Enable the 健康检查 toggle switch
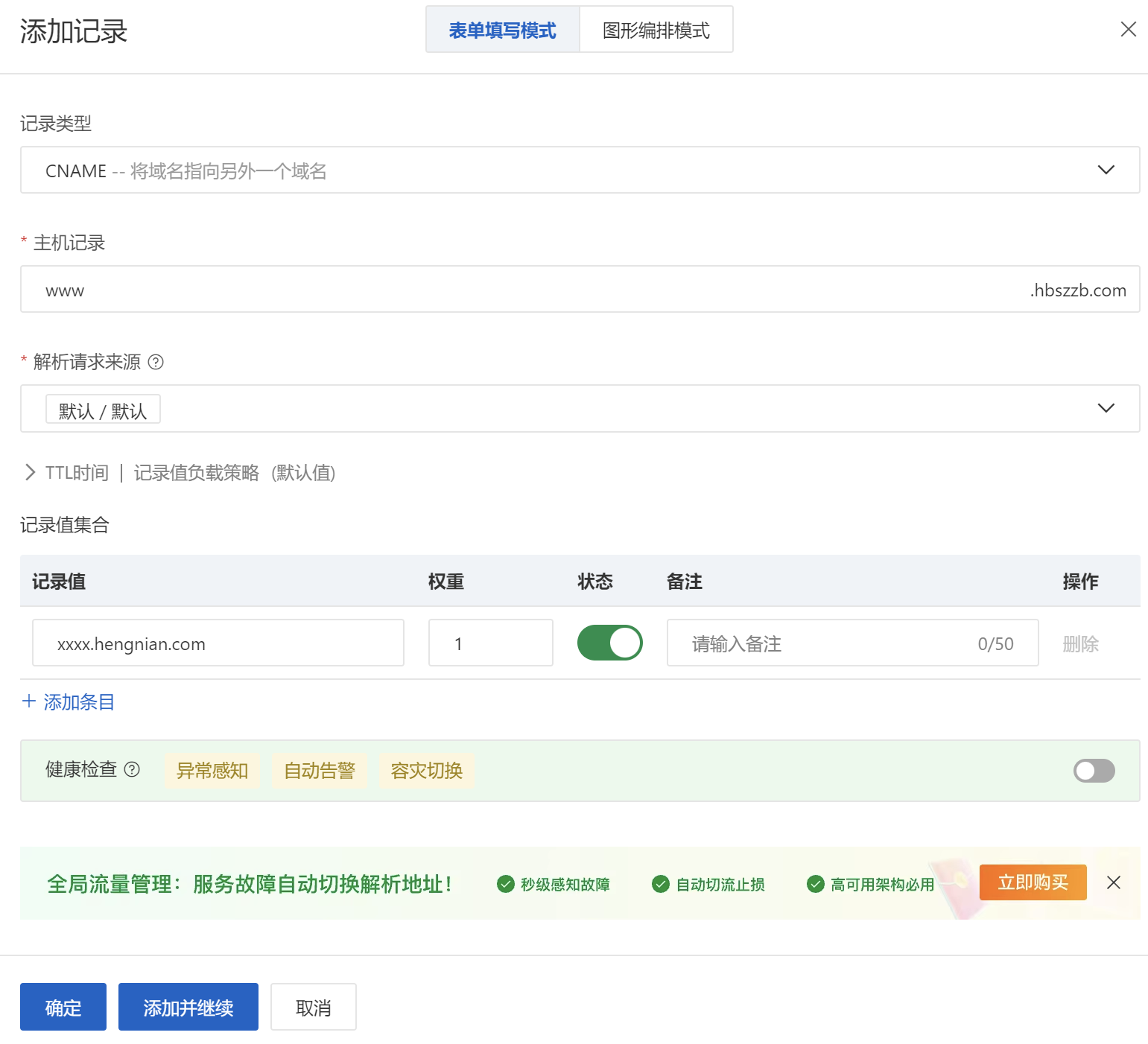 coord(1094,771)
